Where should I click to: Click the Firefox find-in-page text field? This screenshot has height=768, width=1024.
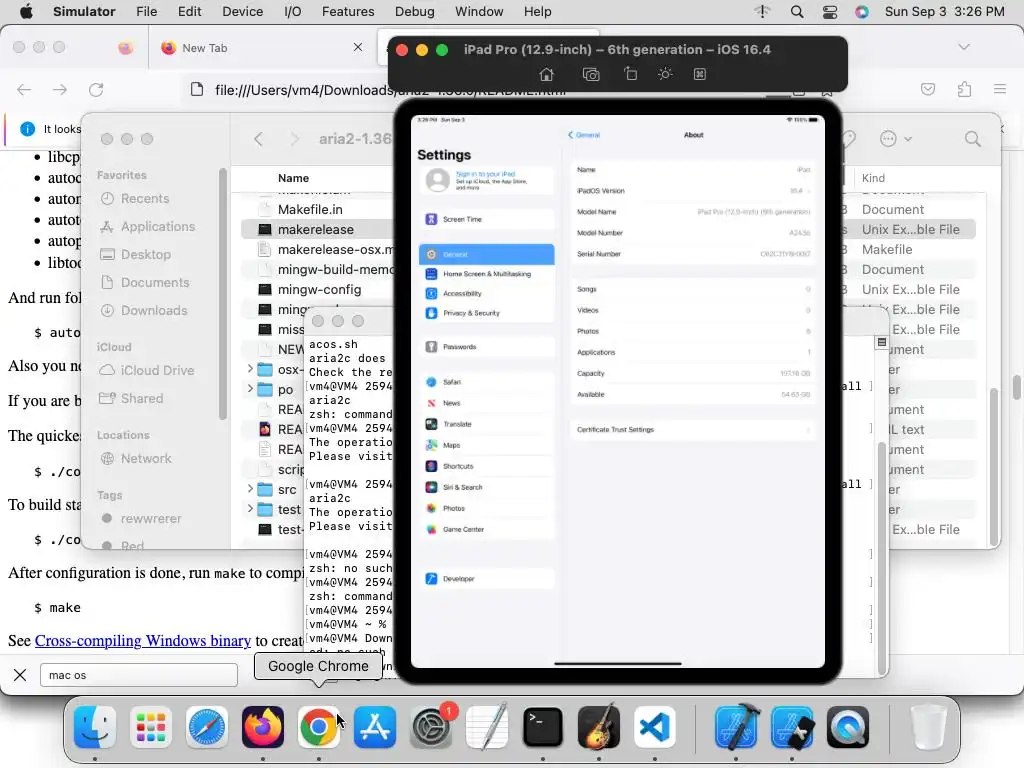138,675
